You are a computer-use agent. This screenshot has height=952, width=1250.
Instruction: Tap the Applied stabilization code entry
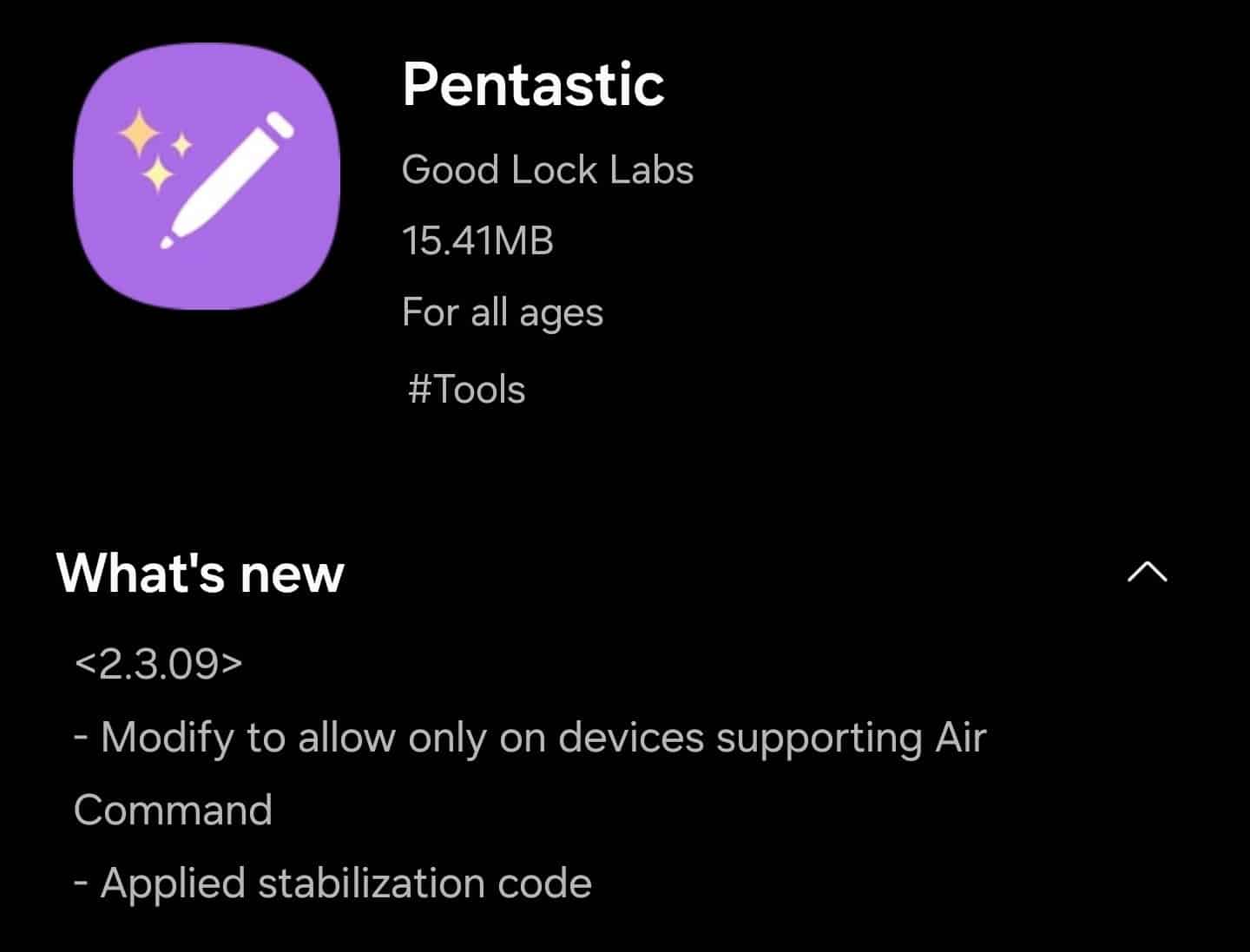(332, 882)
